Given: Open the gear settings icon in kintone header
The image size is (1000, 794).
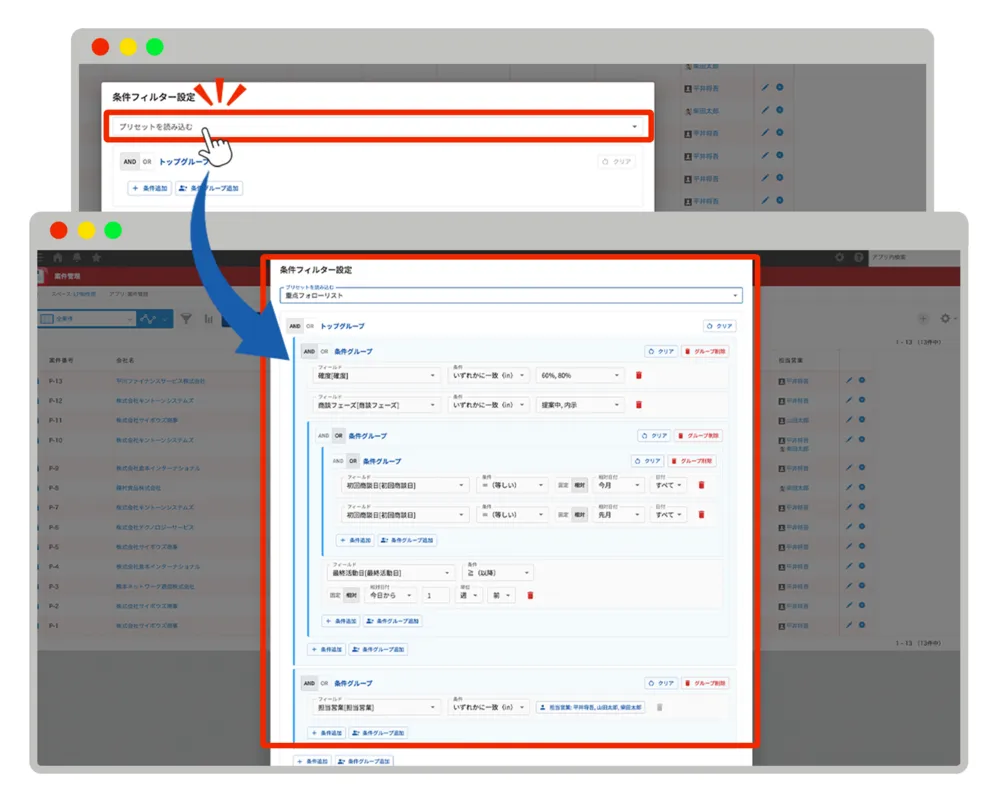Looking at the screenshot, I should pos(840,257).
